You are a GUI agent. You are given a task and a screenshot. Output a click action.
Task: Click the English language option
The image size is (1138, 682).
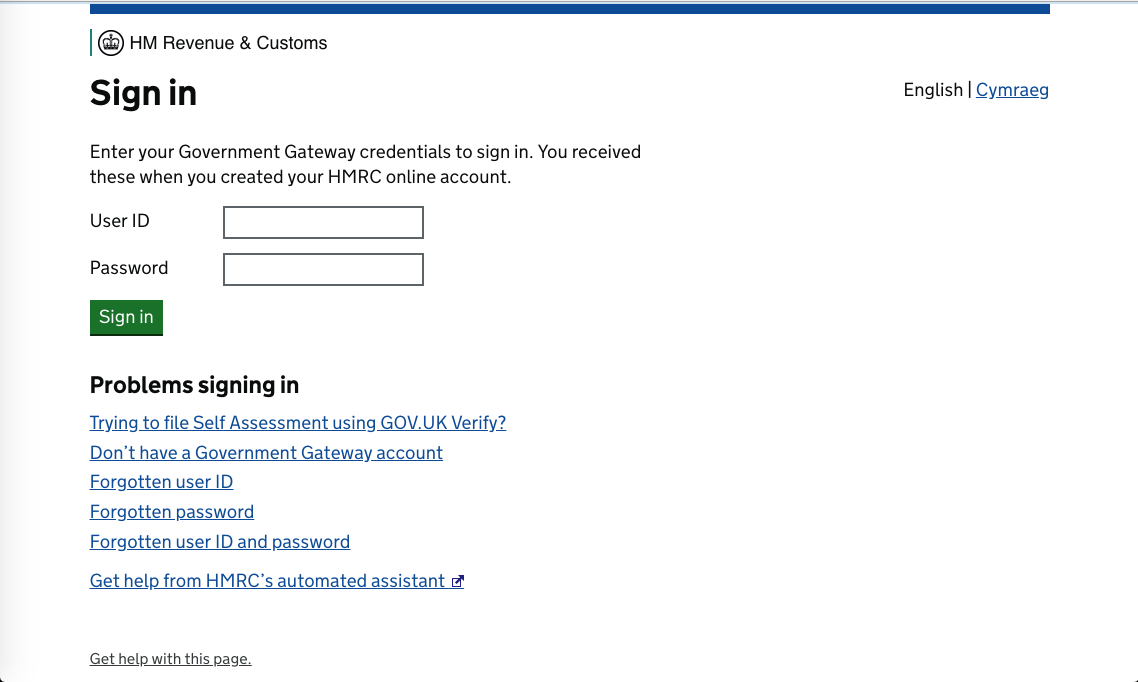933,90
